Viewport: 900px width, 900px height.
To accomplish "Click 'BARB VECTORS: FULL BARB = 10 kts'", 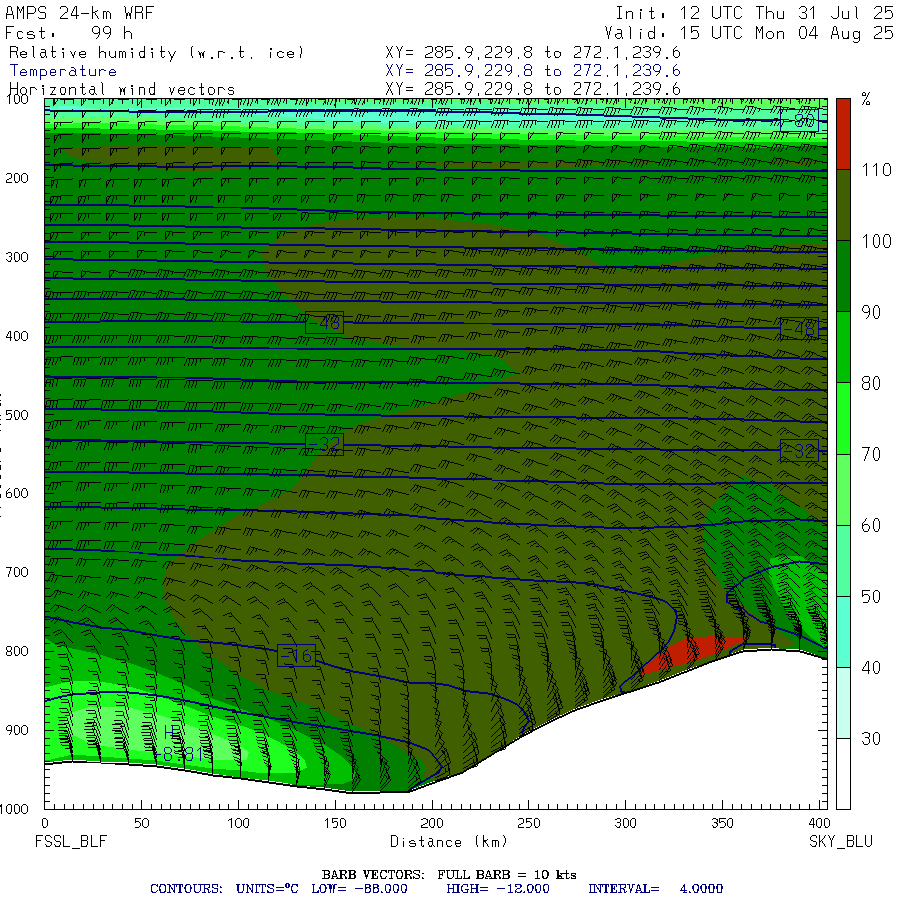I will 449,874.
